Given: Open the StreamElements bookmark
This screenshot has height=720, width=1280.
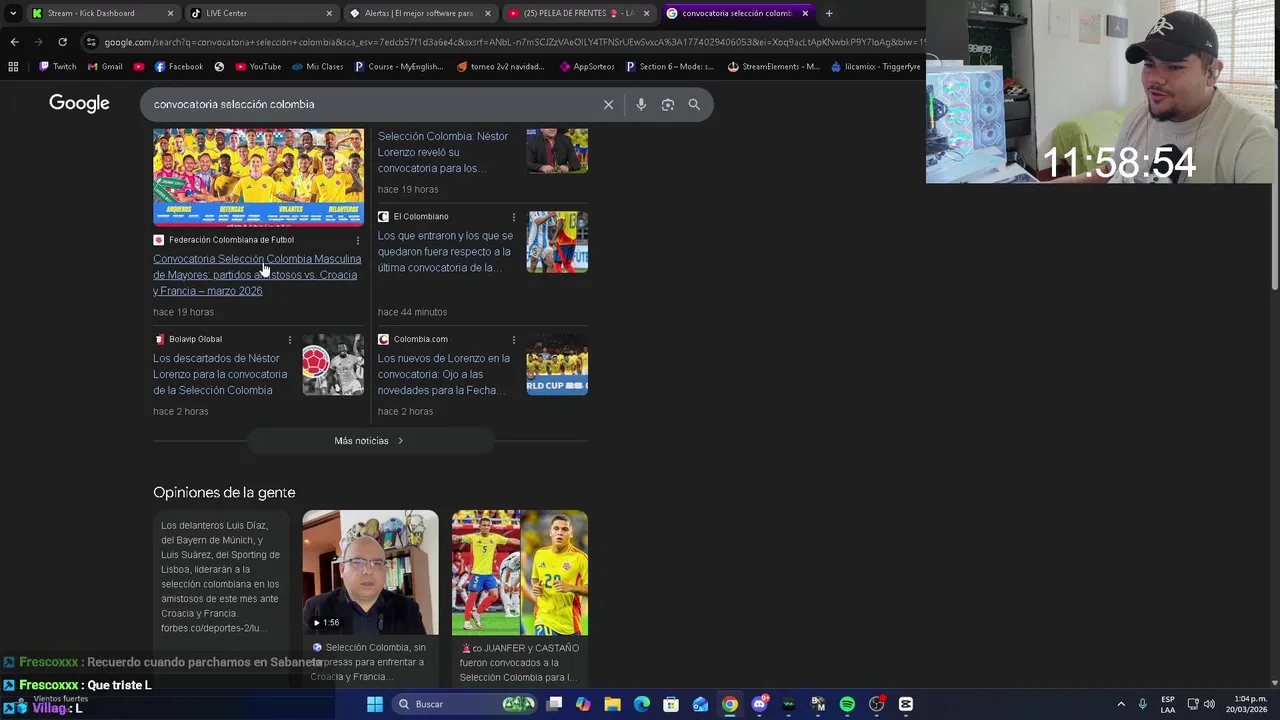Looking at the screenshot, I should [x=773, y=67].
